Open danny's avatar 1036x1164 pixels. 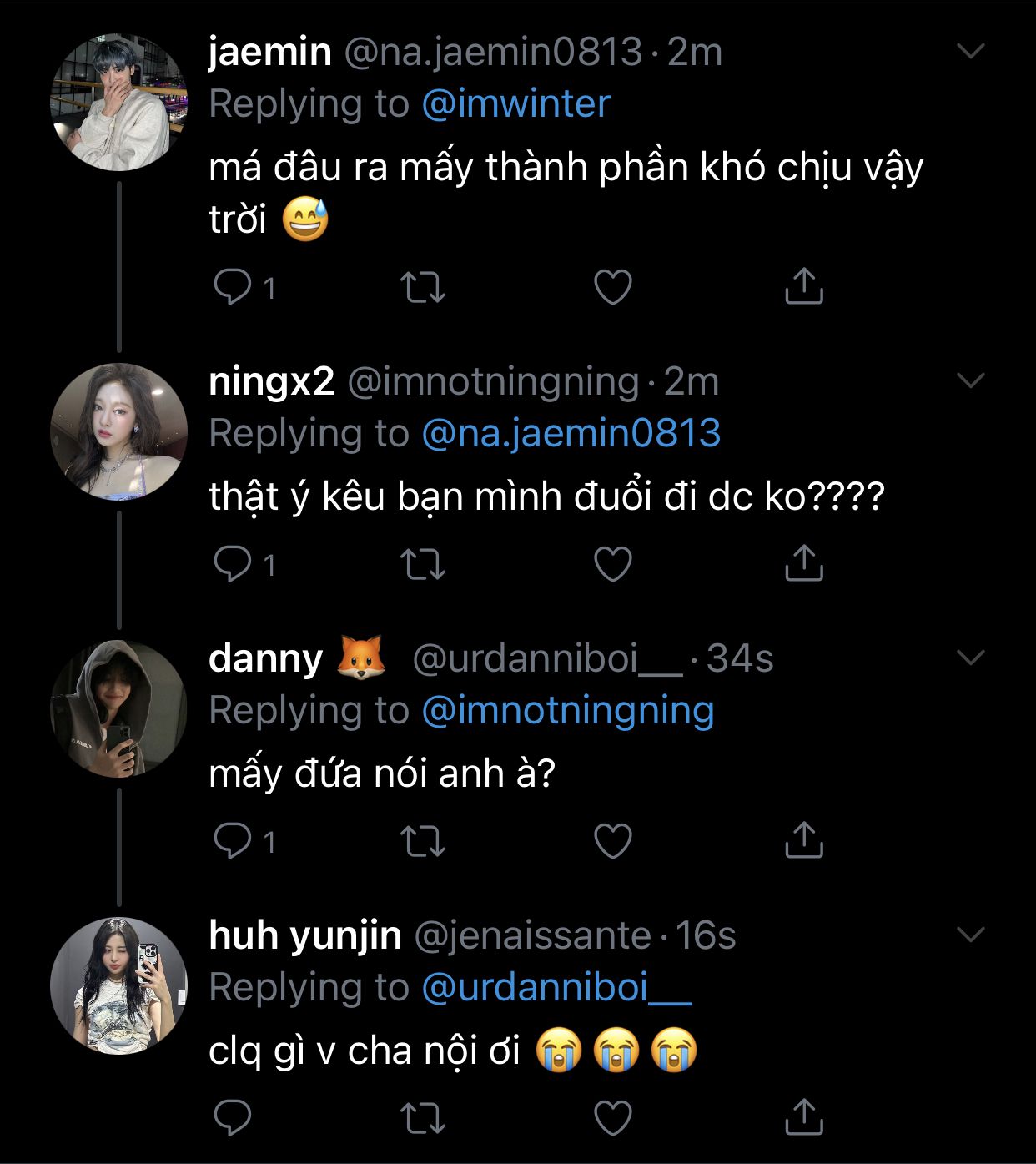click(x=118, y=709)
